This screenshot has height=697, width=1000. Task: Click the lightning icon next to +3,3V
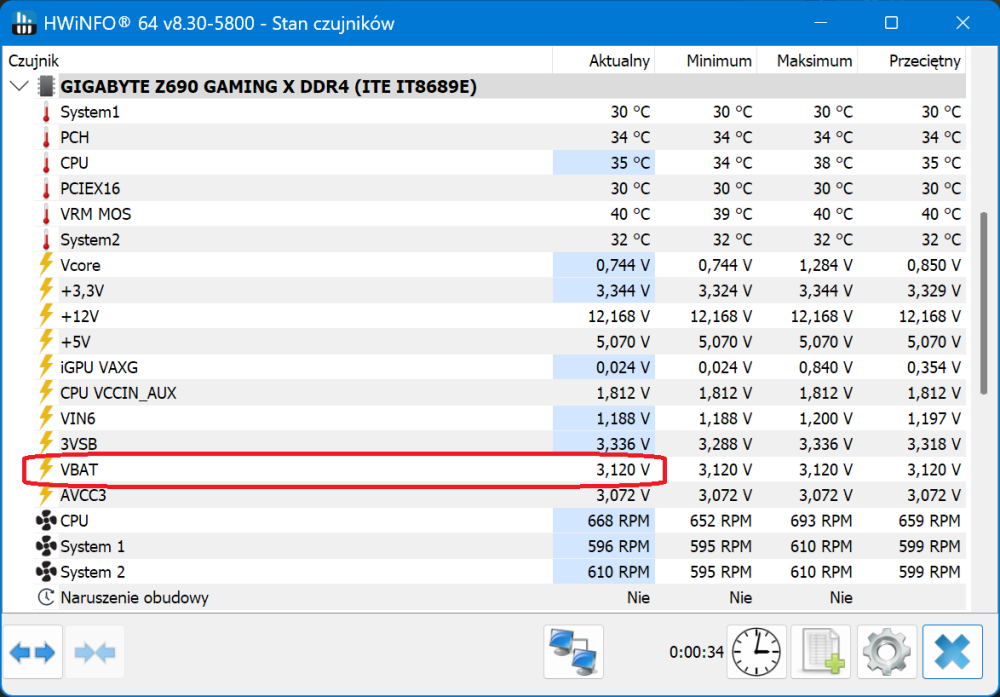tap(46, 290)
